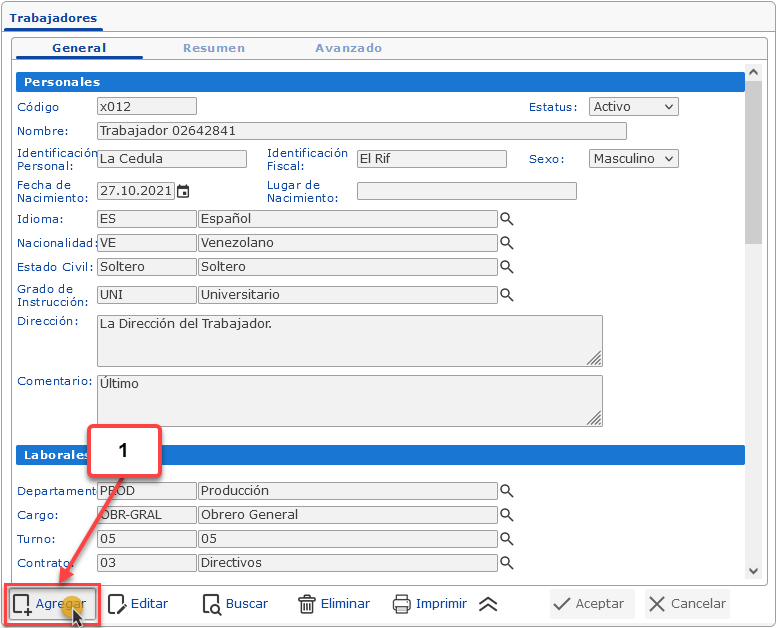
Task: Click the Departamento search magnifier
Action: coord(507,491)
